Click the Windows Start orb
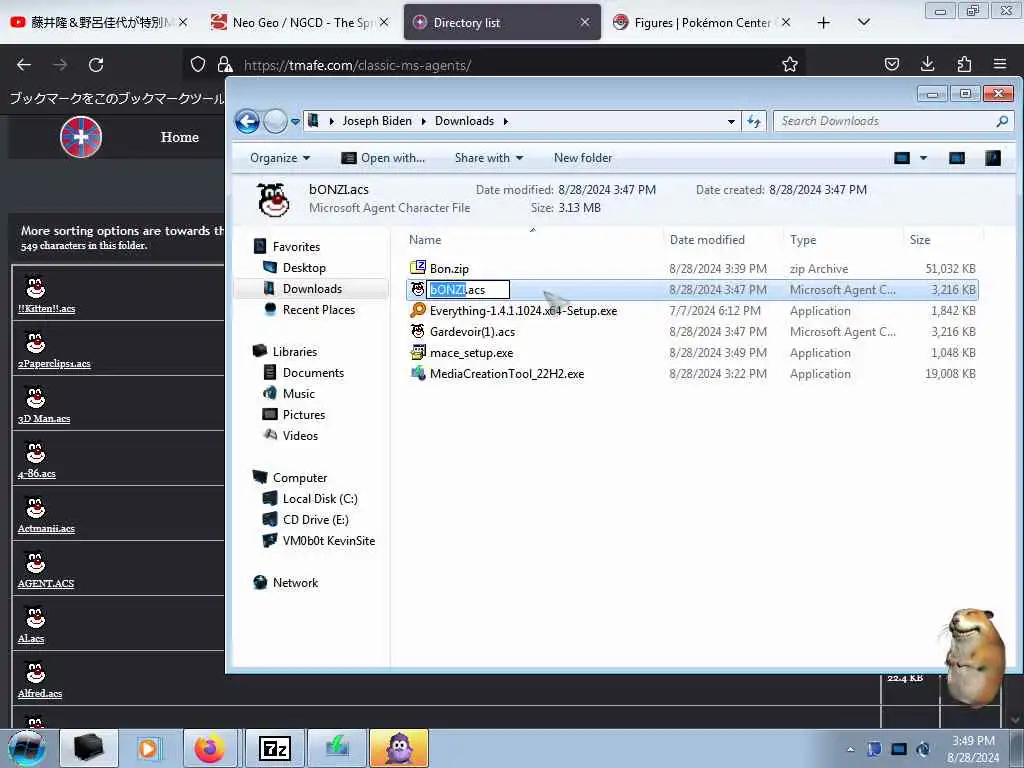Image resolution: width=1024 pixels, height=768 pixels. point(27,748)
